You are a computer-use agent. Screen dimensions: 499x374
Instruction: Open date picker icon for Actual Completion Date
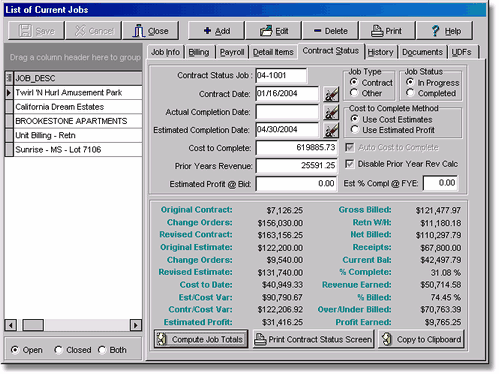[x=331, y=112]
